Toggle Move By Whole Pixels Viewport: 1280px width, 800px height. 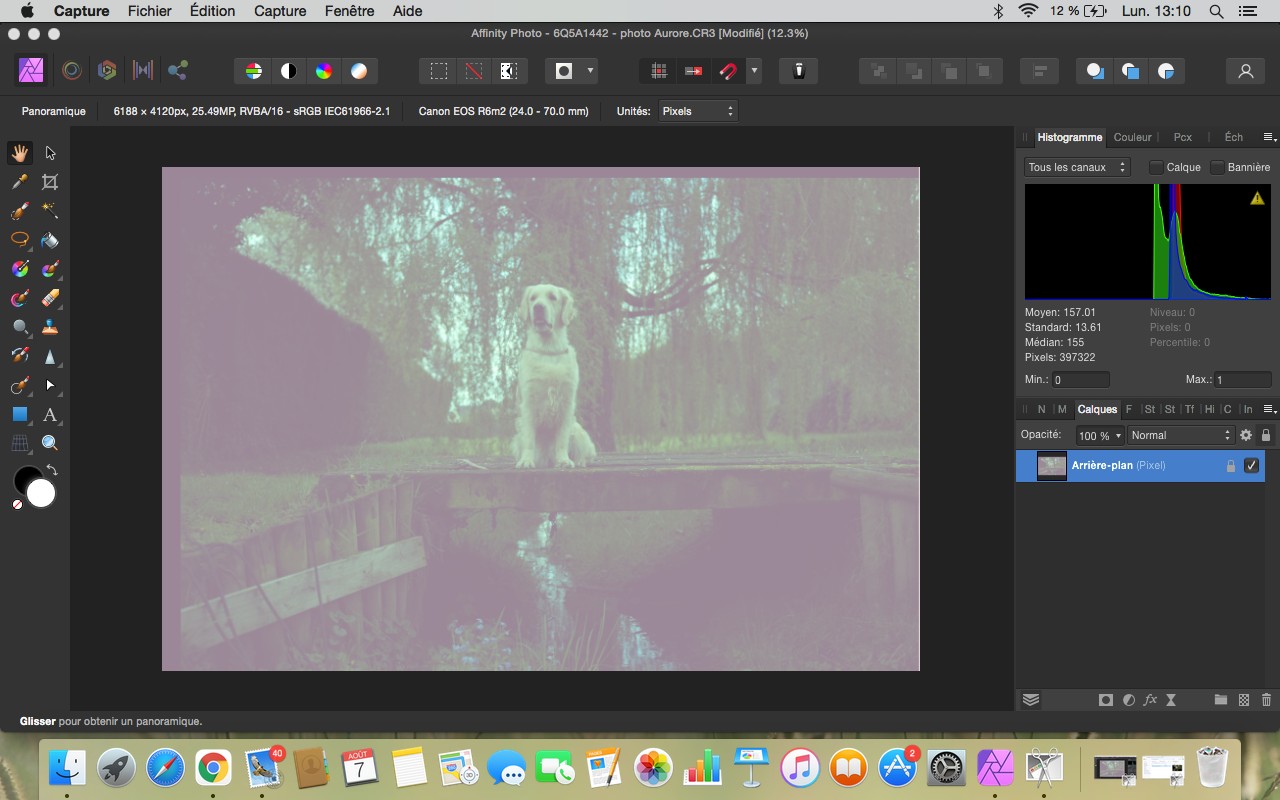[x=694, y=71]
